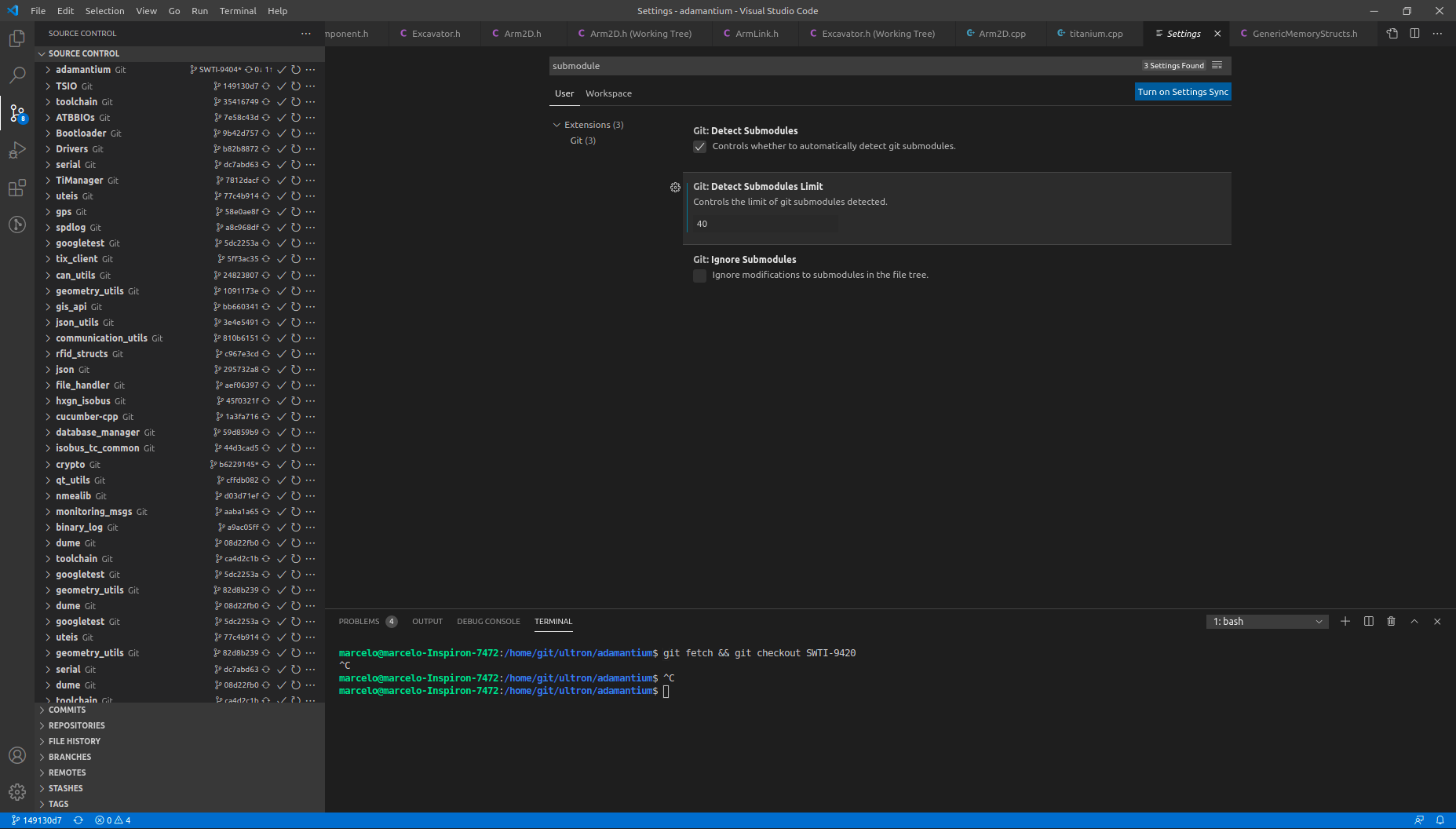1456x829 pixels.
Task: Click Turn on Settings Sync
Action: [1182, 91]
